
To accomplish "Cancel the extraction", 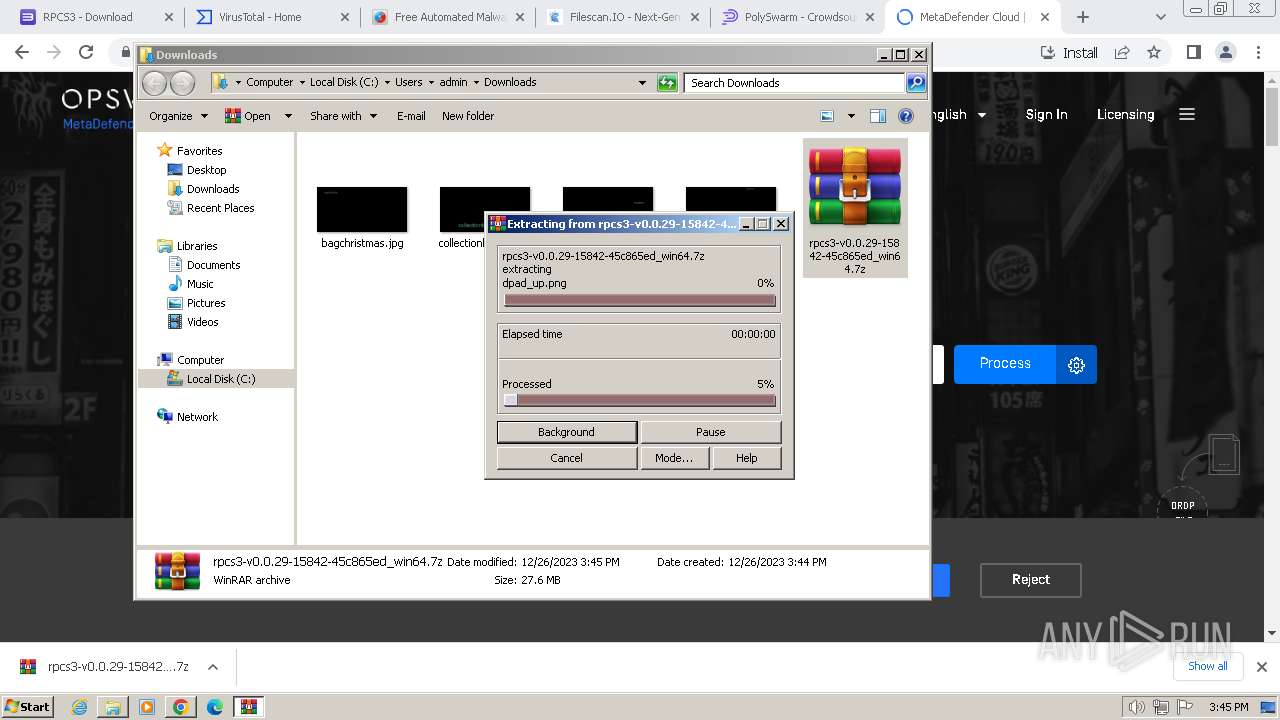I will tap(566, 458).
